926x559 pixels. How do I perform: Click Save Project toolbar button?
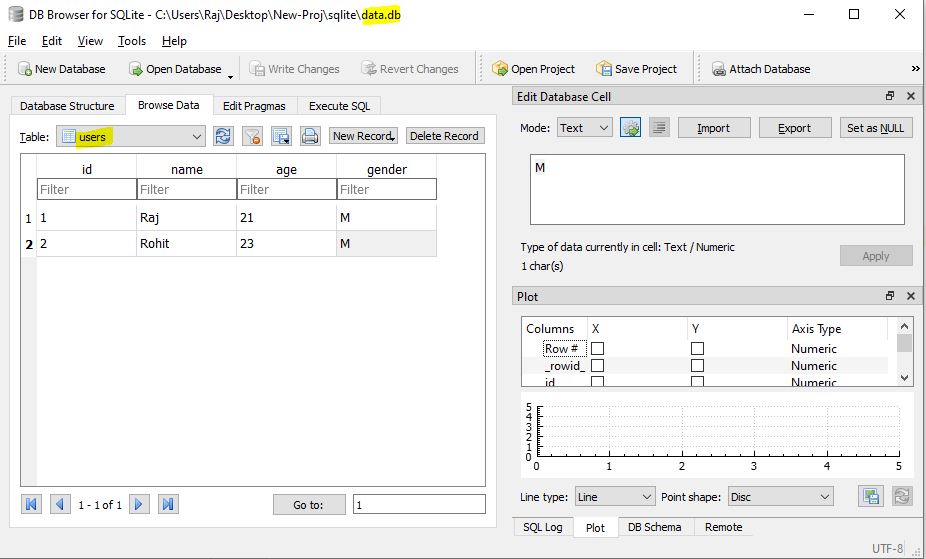pos(637,69)
